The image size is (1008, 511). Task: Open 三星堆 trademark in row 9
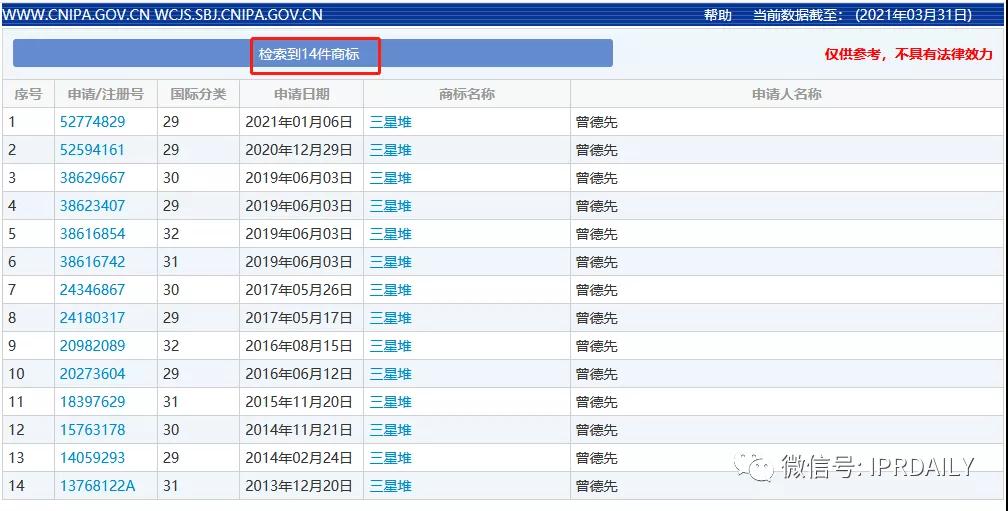(390, 345)
